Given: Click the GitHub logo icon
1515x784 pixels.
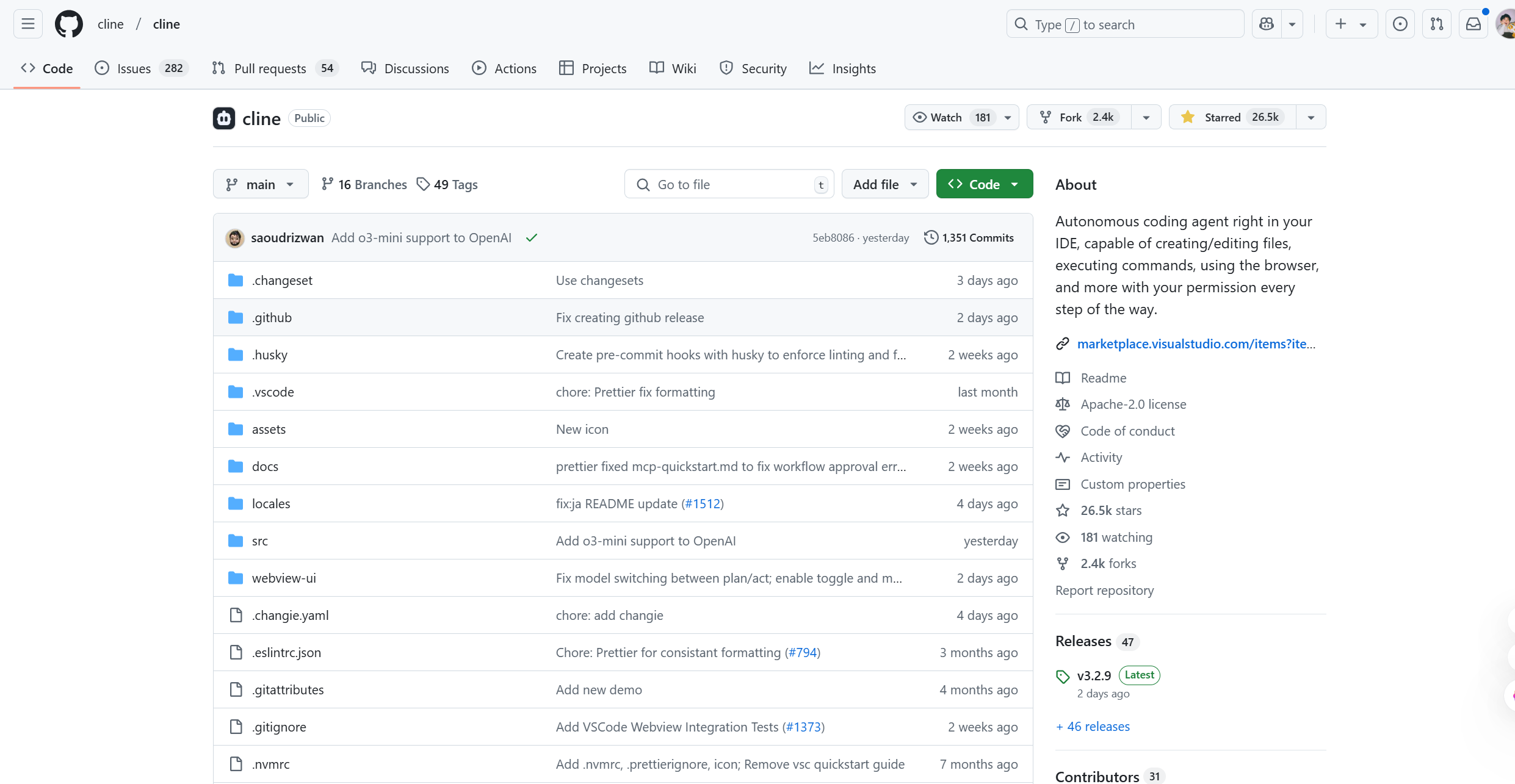Looking at the screenshot, I should click(x=69, y=24).
